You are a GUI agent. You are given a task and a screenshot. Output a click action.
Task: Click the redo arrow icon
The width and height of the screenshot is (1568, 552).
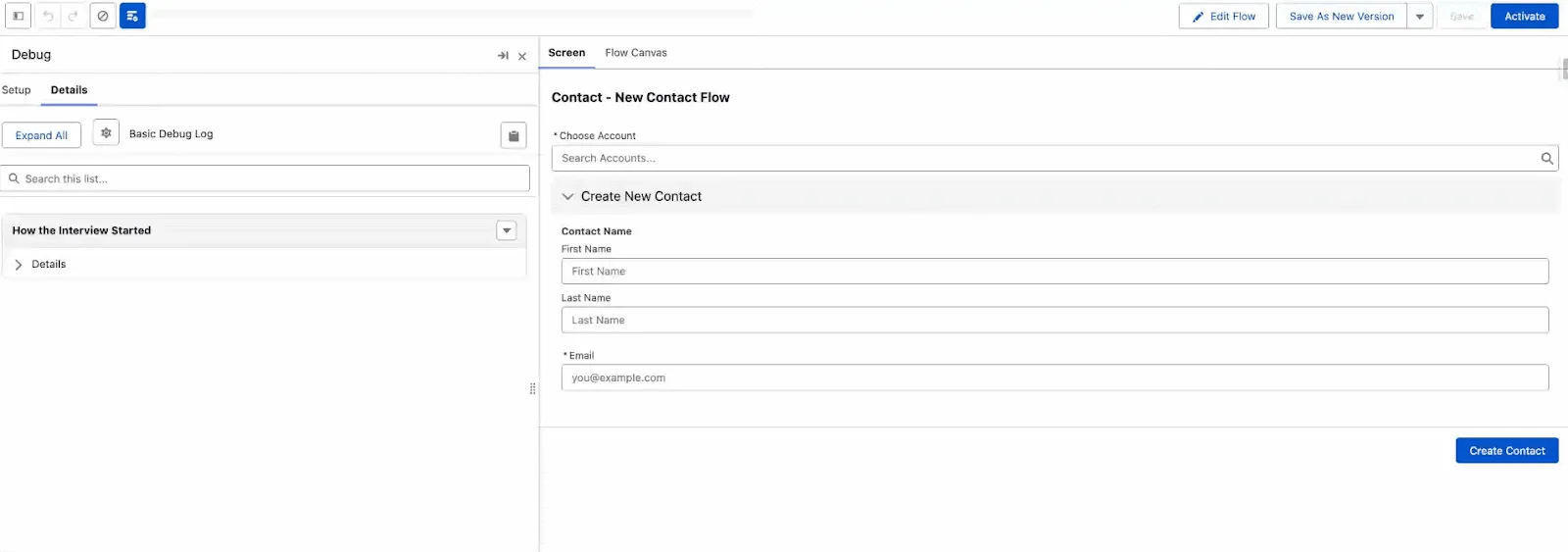(x=73, y=16)
